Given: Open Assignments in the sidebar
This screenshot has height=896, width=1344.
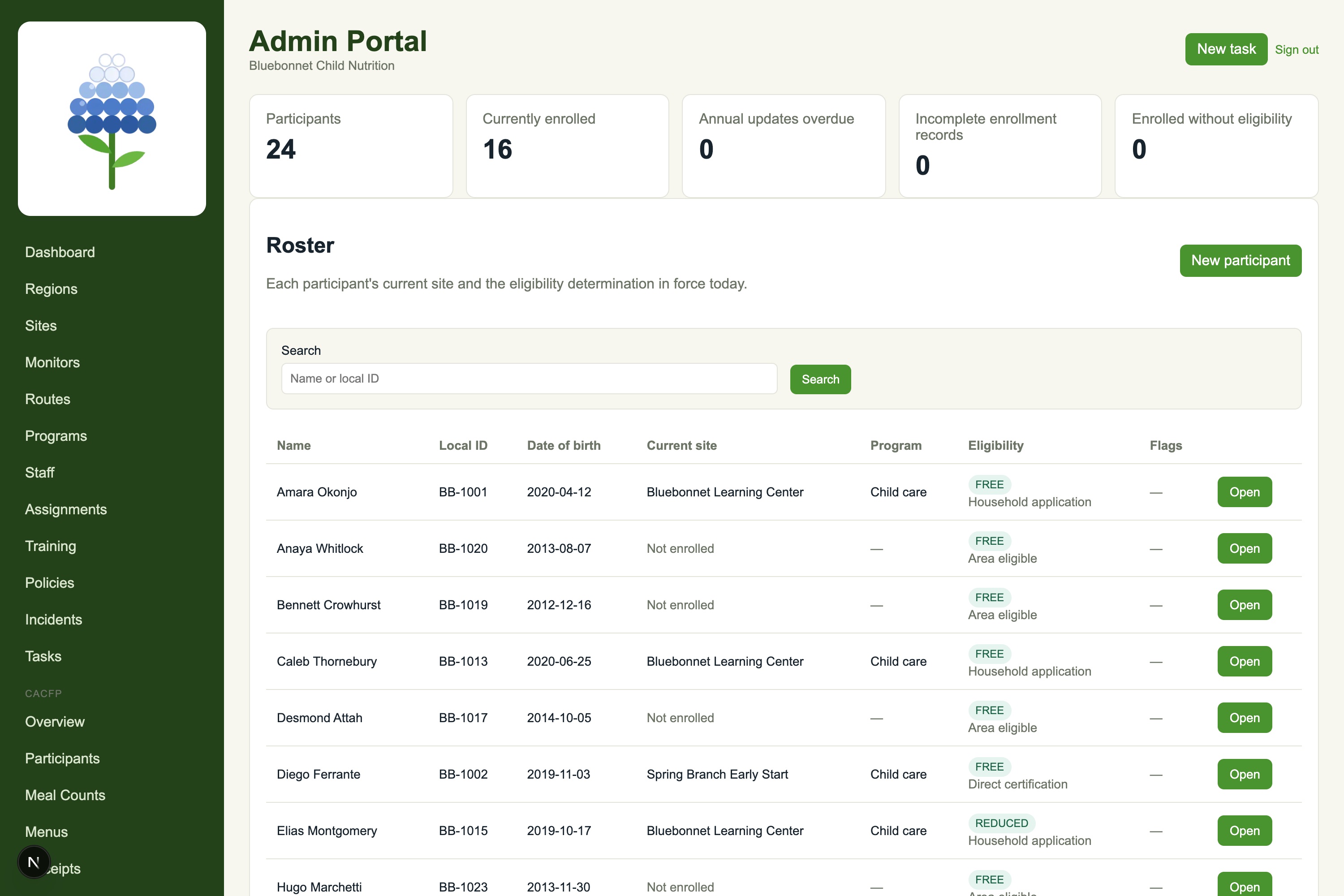Looking at the screenshot, I should click(66, 509).
